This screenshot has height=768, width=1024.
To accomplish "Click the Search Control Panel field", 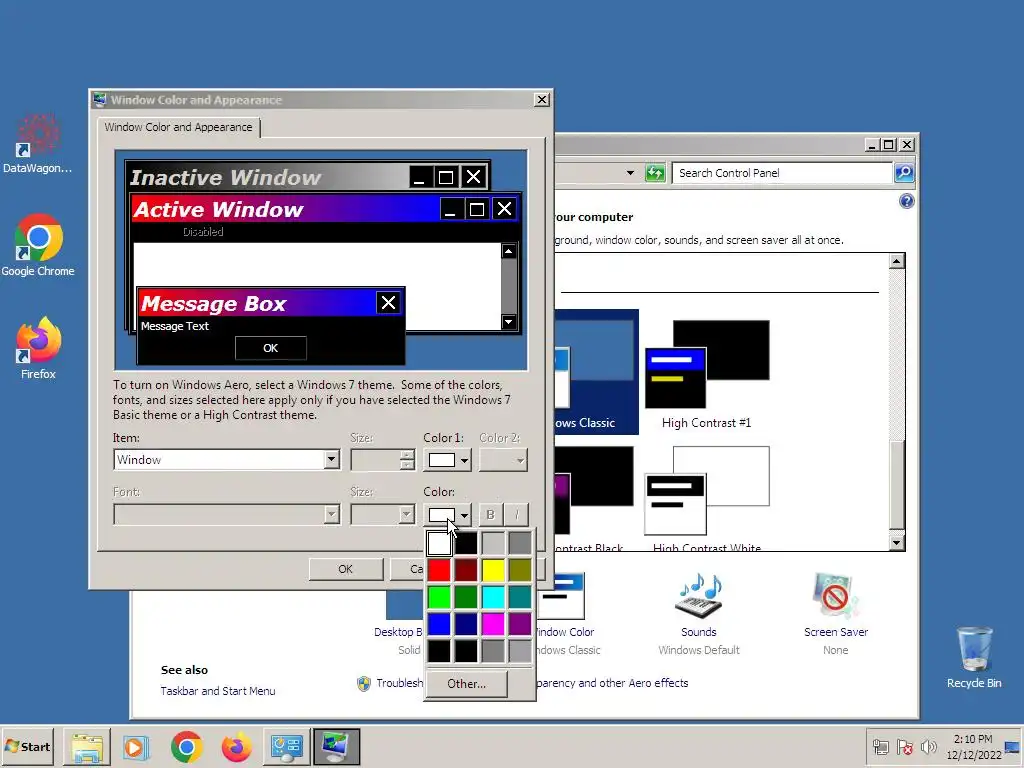I will tap(782, 173).
